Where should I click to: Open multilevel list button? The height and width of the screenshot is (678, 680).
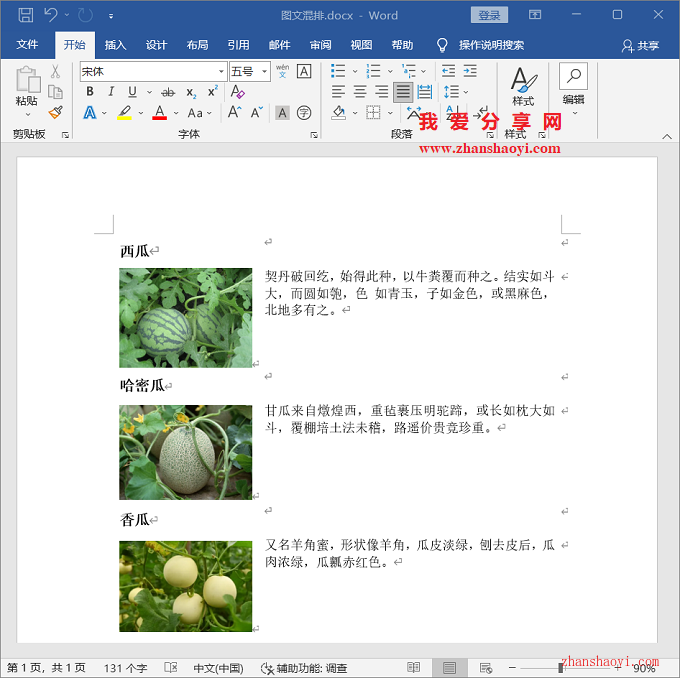coord(409,71)
